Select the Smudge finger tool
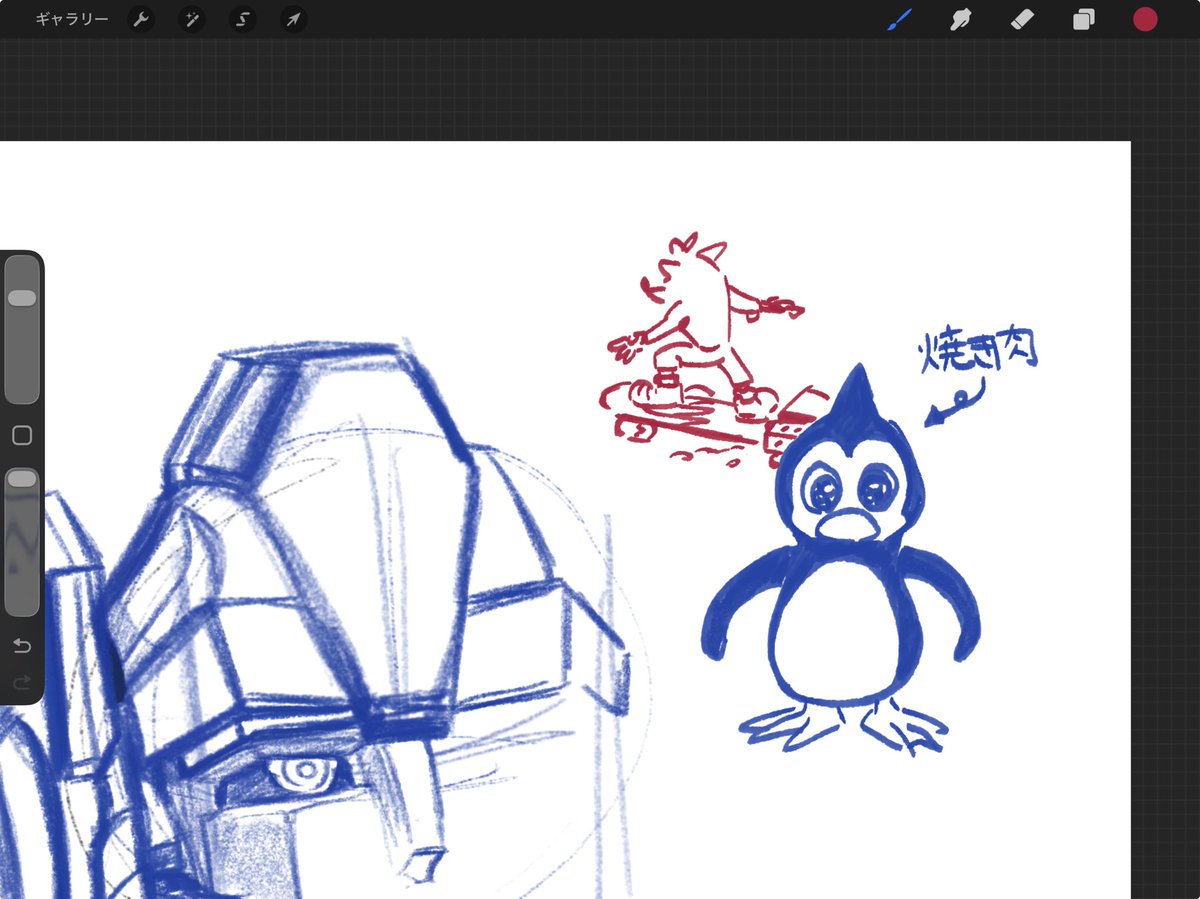 point(961,20)
